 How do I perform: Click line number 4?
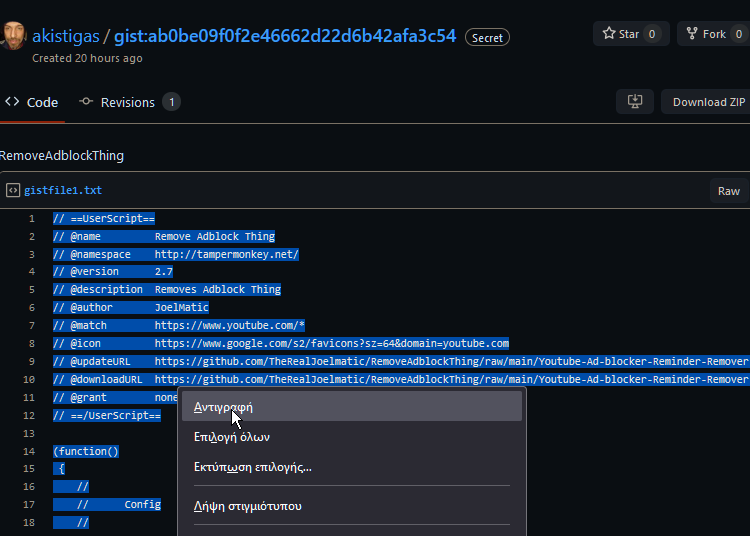click(32, 272)
